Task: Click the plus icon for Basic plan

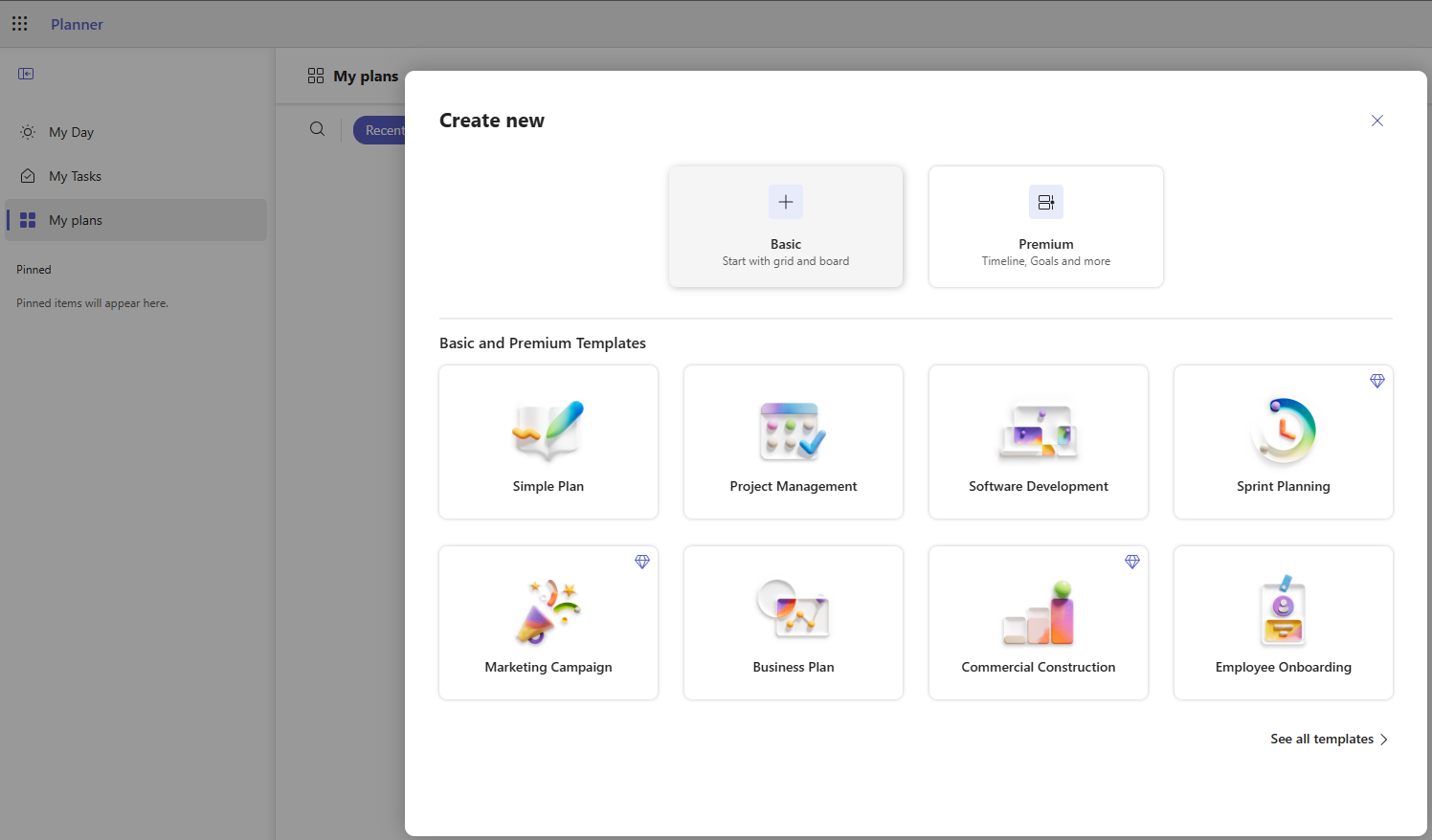Action: [x=786, y=202]
